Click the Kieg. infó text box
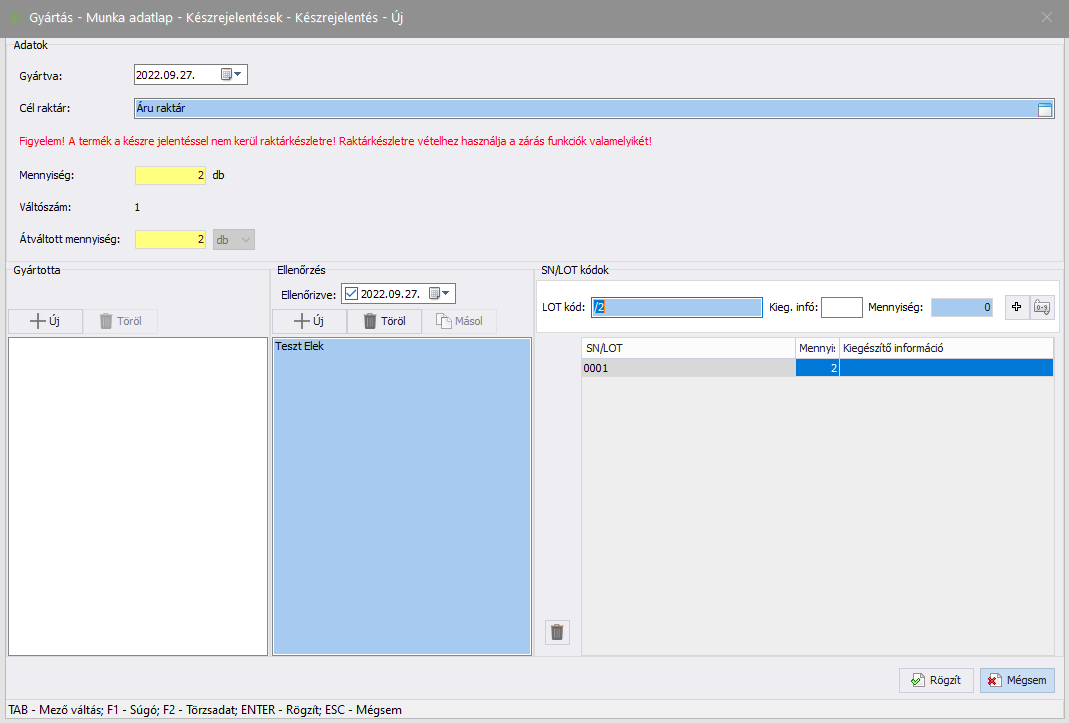The image size is (1069, 723). point(841,308)
